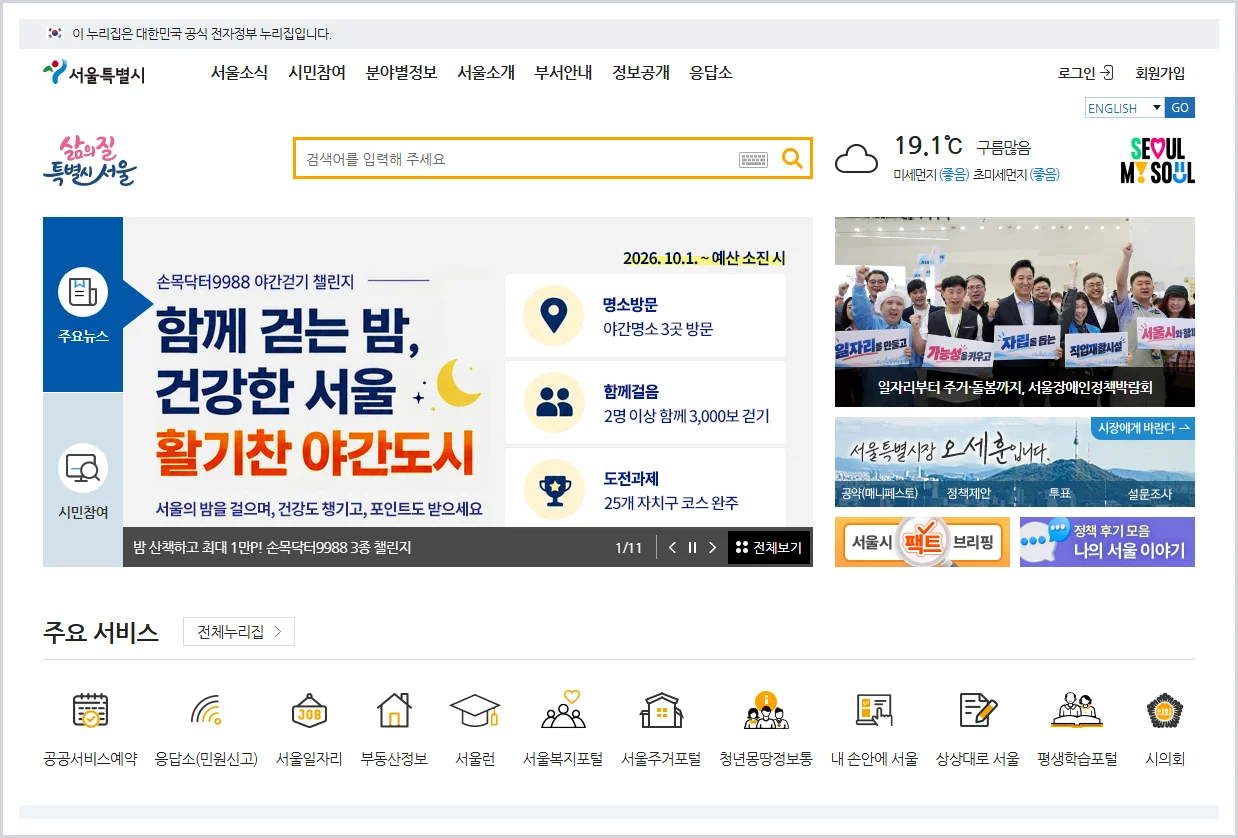Click the 전체보기 button on banner
The width and height of the screenshot is (1238, 838).
(x=769, y=548)
